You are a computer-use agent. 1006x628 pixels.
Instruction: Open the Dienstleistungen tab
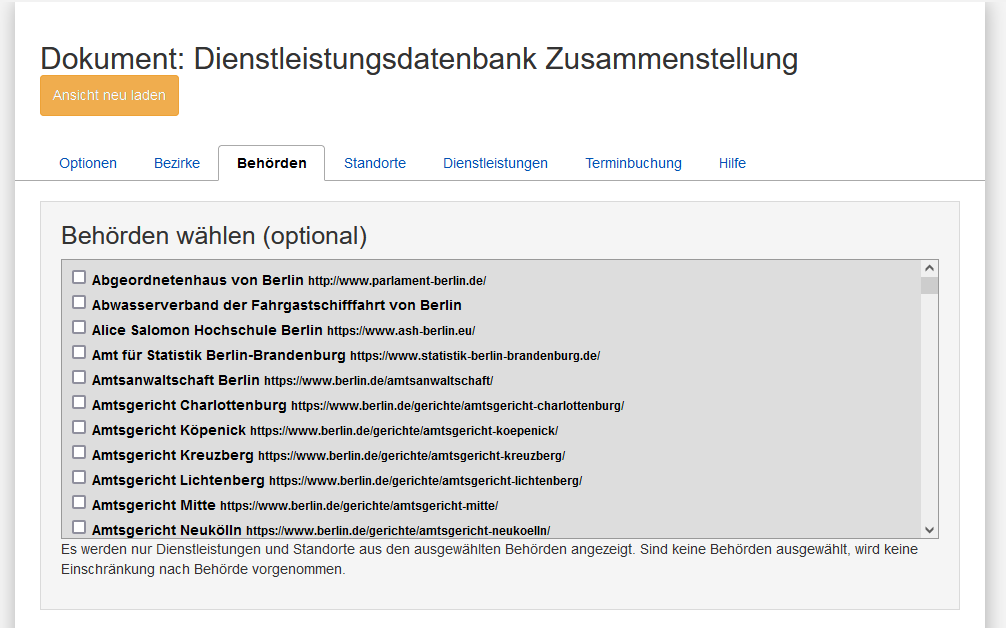click(x=495, y=163)
